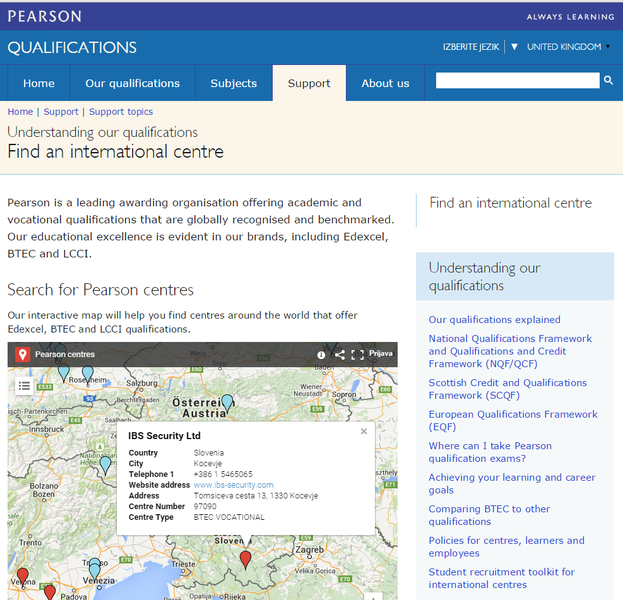Select the Support tab
Screen dimensions: 623x600
pos(309,83)
